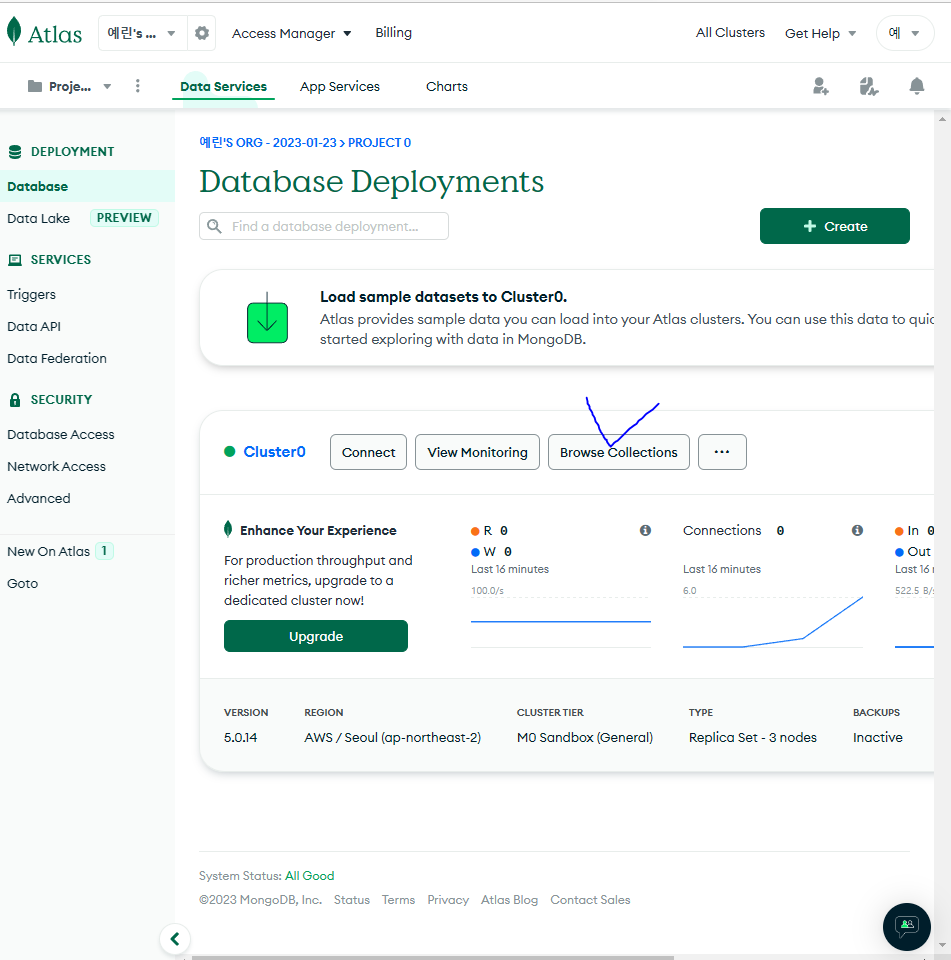Open Database Access in sidebar
The image size is (951, 960).
pyautogui.click(x=61, y=434)
